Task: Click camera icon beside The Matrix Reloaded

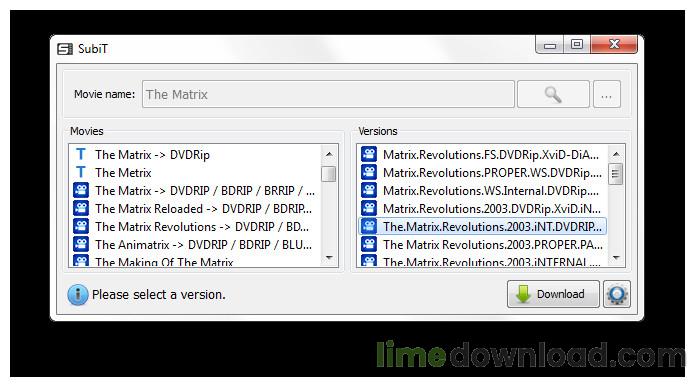Action: [81, 208]
